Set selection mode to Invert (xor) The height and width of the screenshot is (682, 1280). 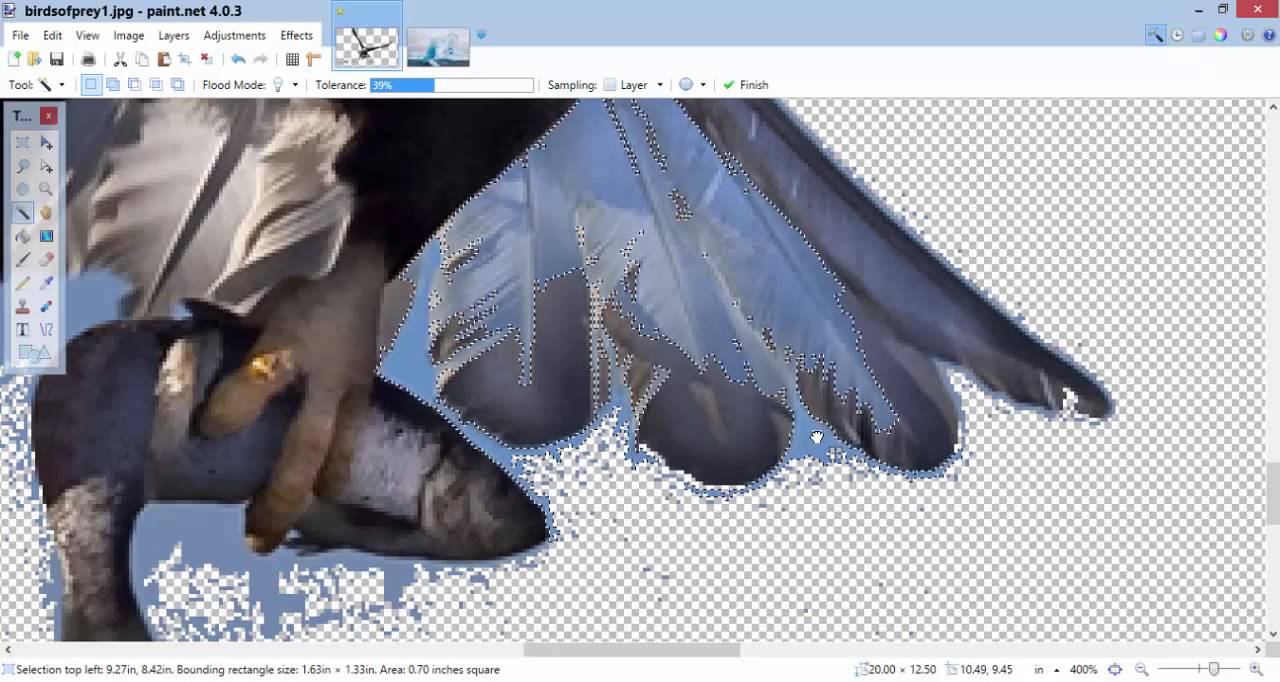point(177,85)
